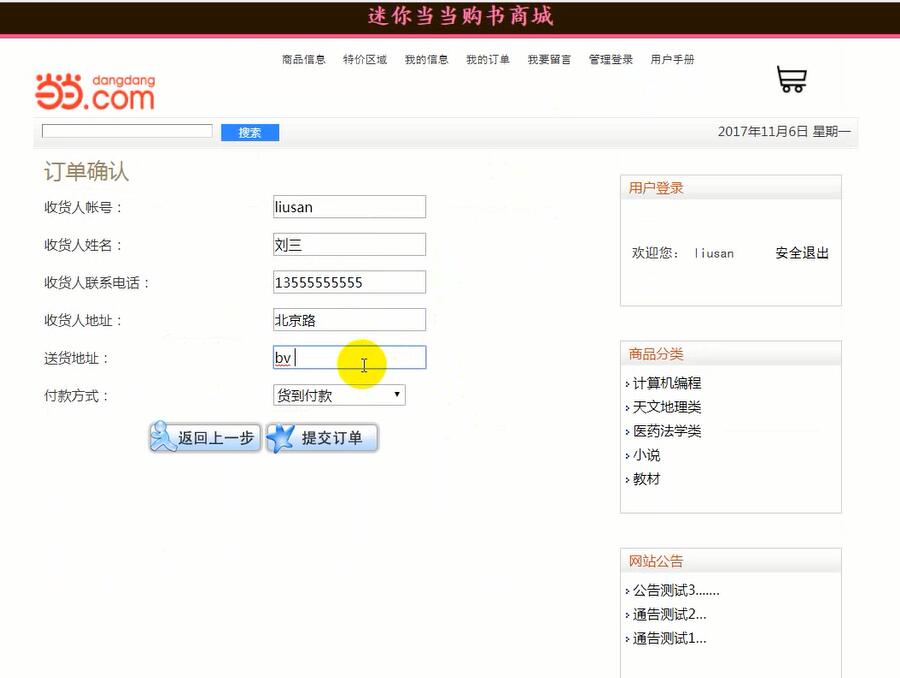The image size is (900, 678).
Task: Open the 管理登录 menu item
Action: pos(609,59)
